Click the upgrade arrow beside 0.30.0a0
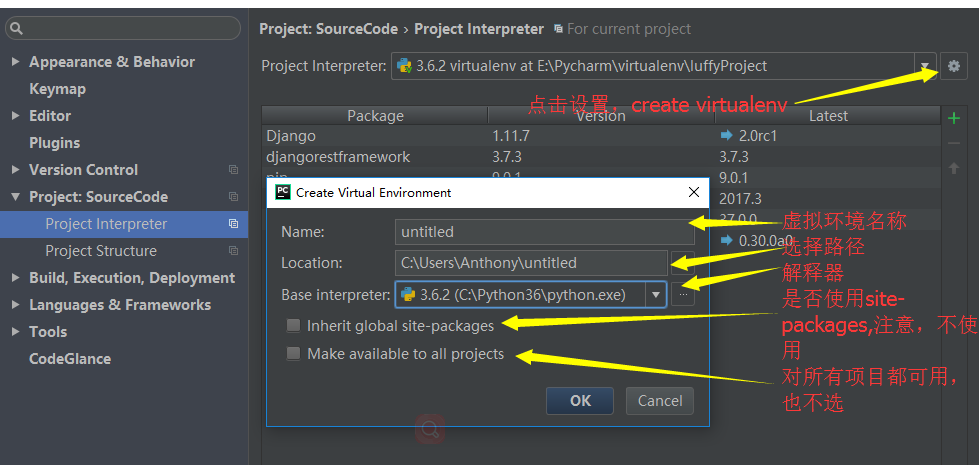 726,240
